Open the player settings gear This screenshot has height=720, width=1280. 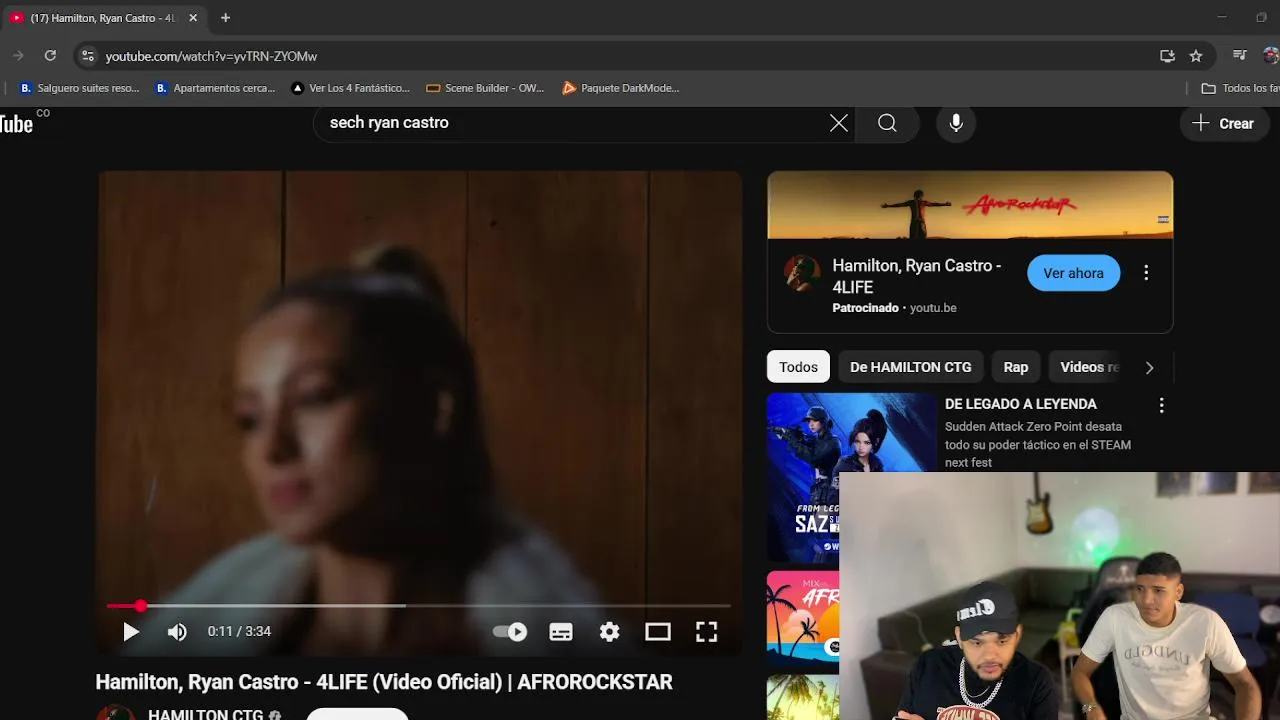(x=610, y=632)
